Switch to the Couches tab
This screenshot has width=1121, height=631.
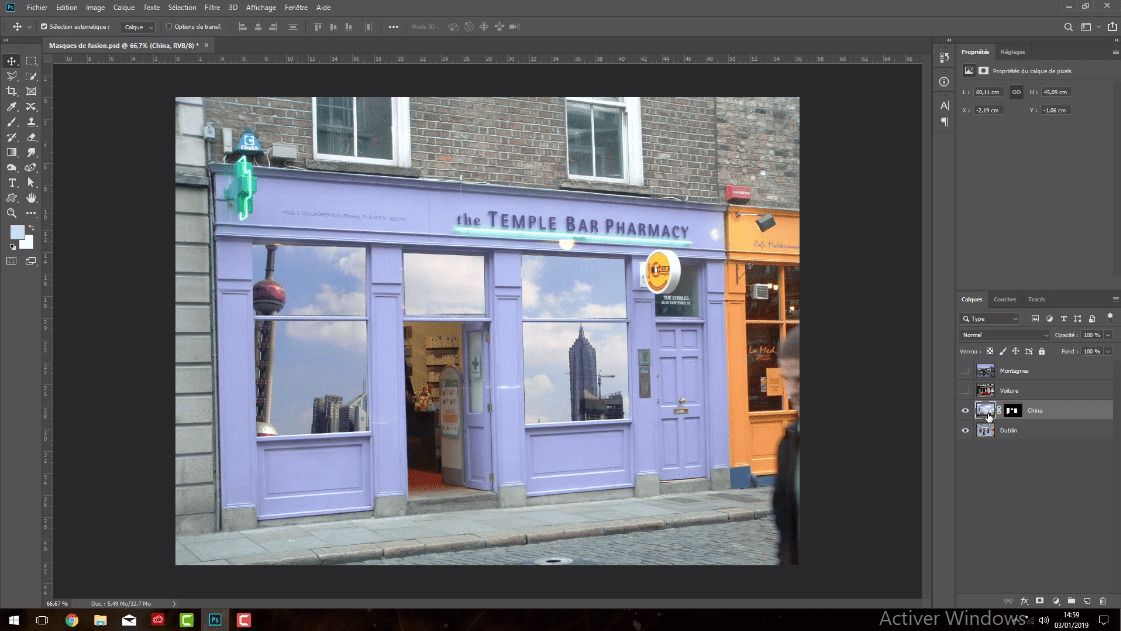[x=1004, y=299]
